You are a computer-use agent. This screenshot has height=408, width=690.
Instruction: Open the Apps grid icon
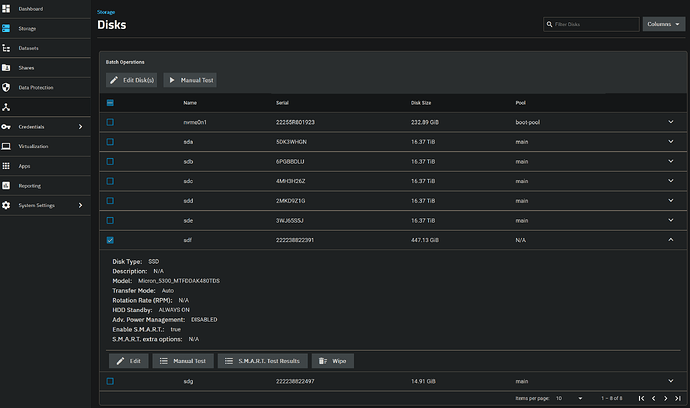pyautogui.click(x=6, y=166)
